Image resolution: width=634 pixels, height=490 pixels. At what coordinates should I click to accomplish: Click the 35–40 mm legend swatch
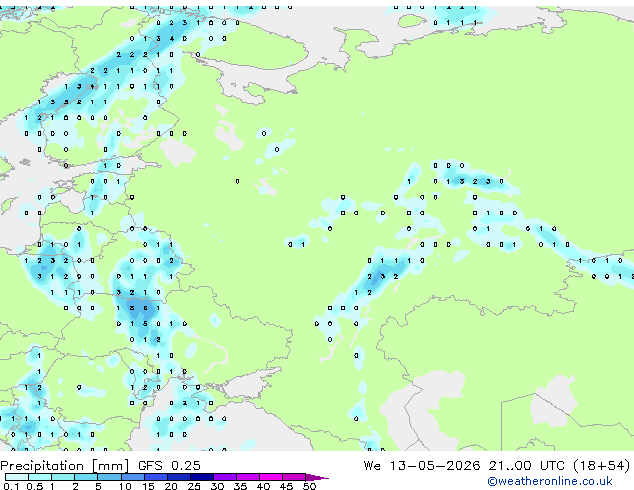click(x=247, y=477)
